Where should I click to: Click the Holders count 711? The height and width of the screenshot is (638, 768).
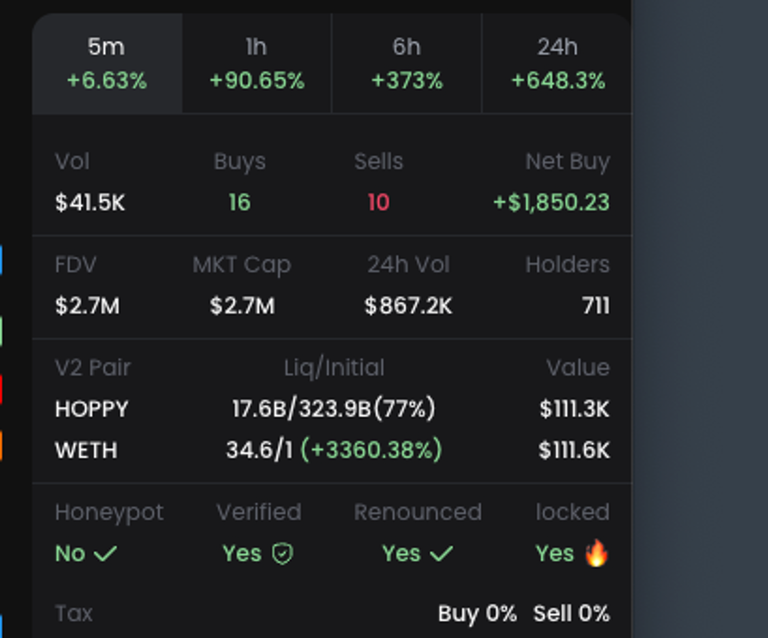(595, 305)
